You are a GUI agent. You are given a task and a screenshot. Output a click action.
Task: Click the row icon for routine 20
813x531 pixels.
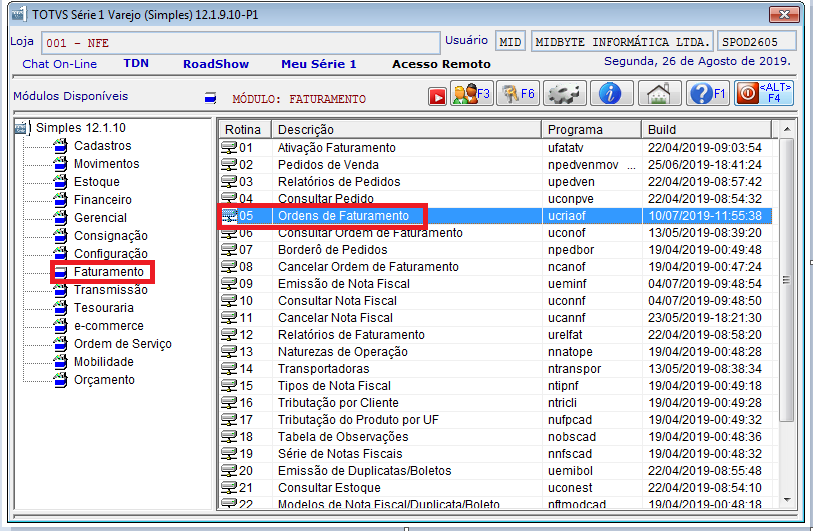(229, 471)
